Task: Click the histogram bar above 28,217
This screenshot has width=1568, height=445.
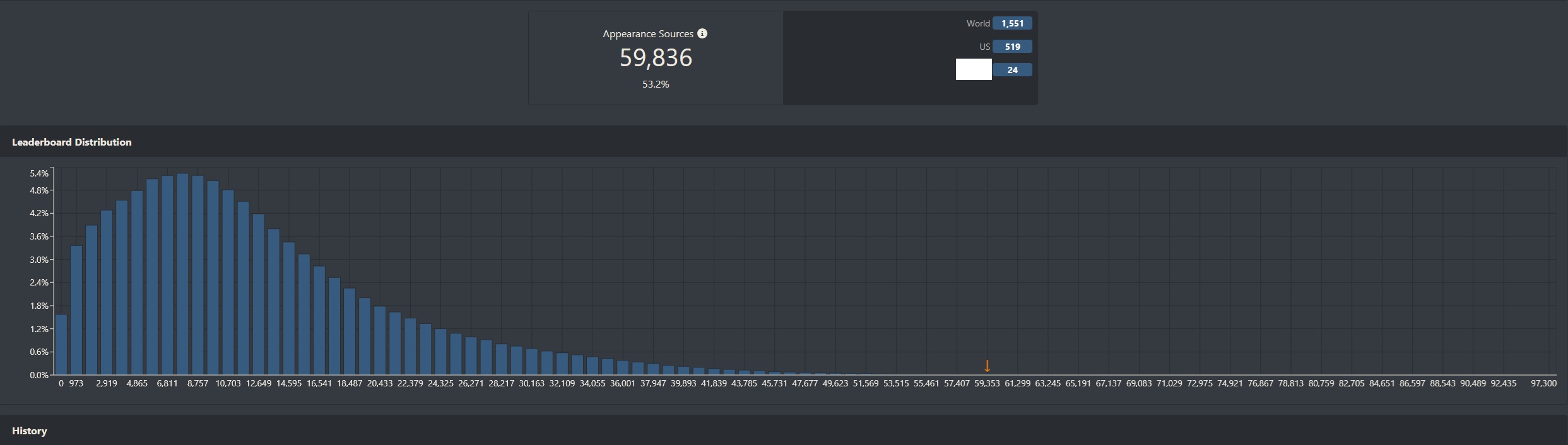Action: [x=502, y=359]
